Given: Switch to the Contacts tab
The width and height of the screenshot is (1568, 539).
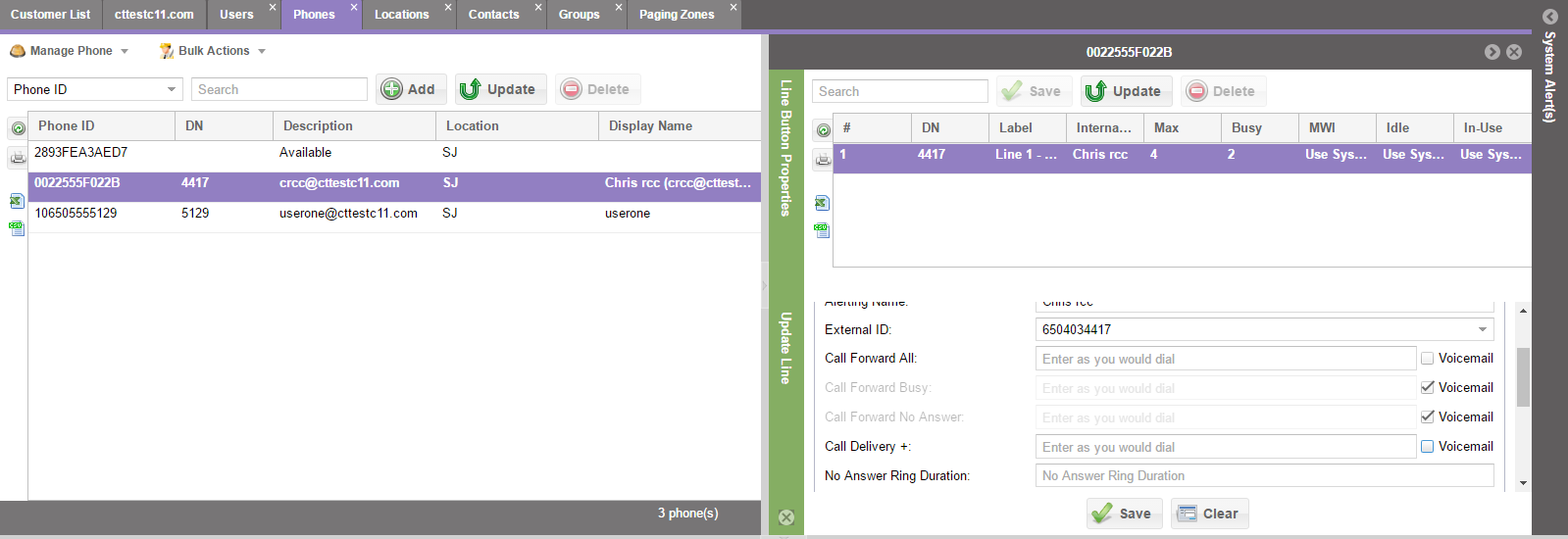Looking at the screenshot, I should point(494,15).
